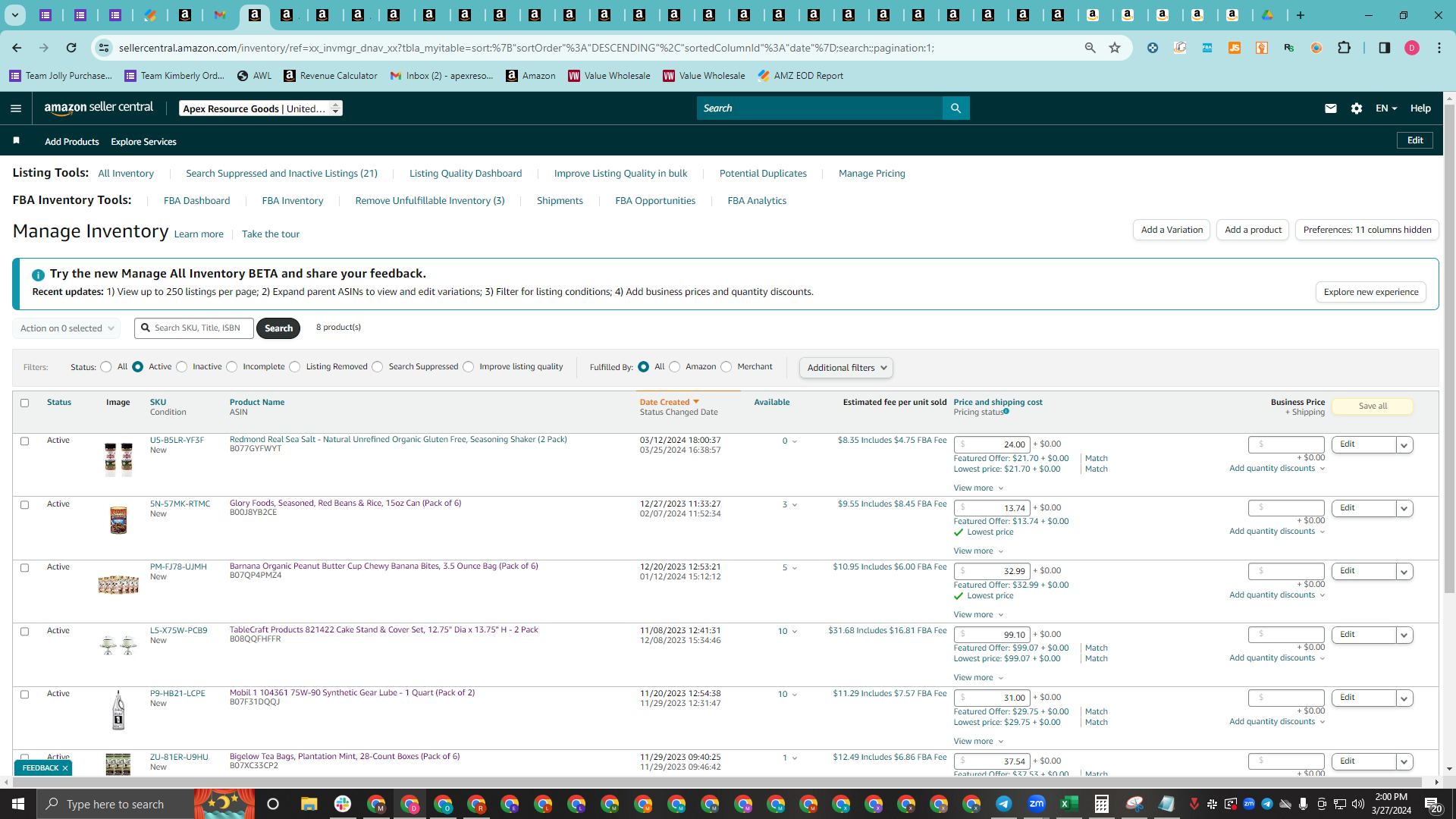Open Preferences: 11 columns hidden

1367,230
